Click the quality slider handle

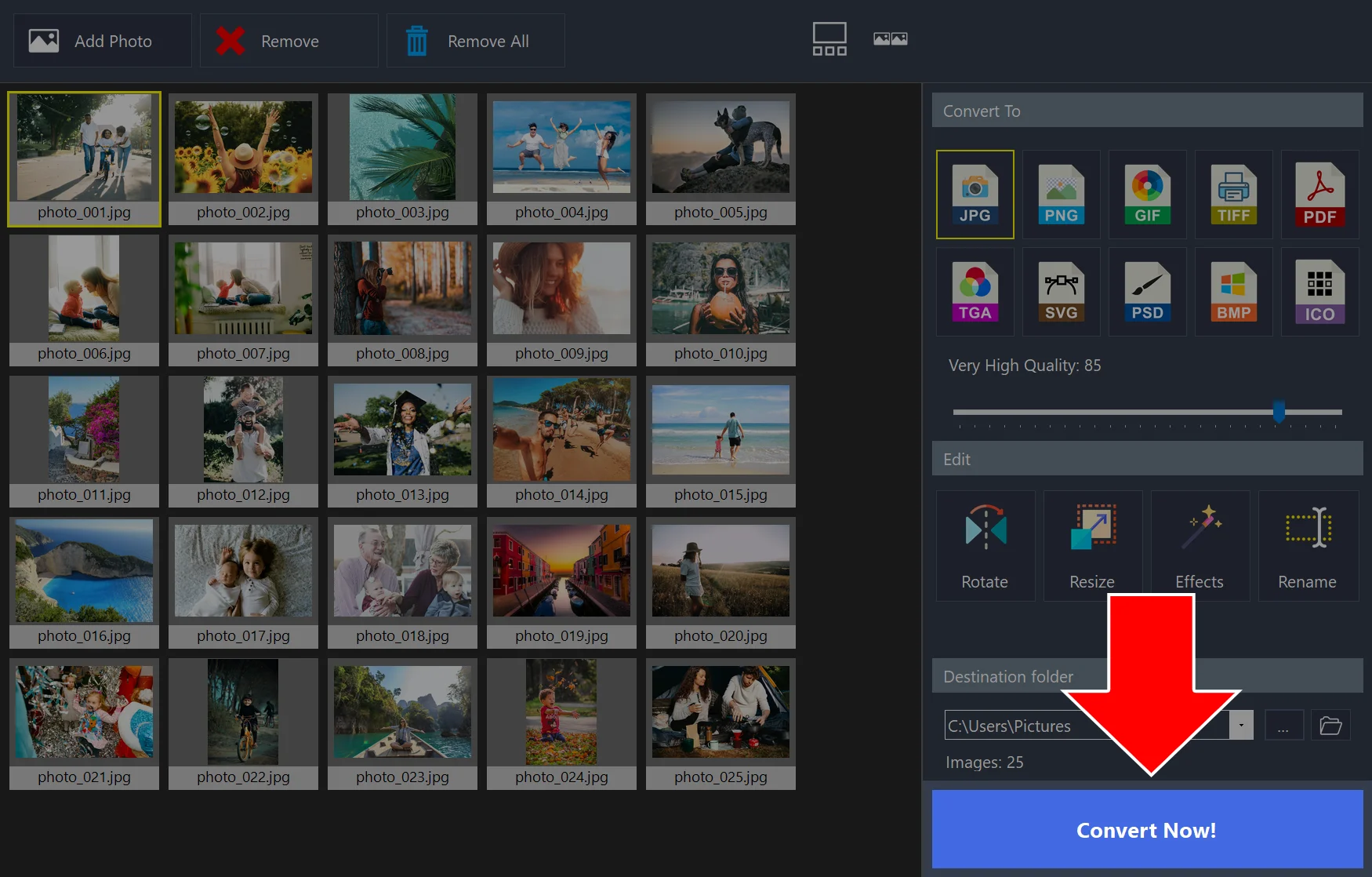tap(1279, 411)
